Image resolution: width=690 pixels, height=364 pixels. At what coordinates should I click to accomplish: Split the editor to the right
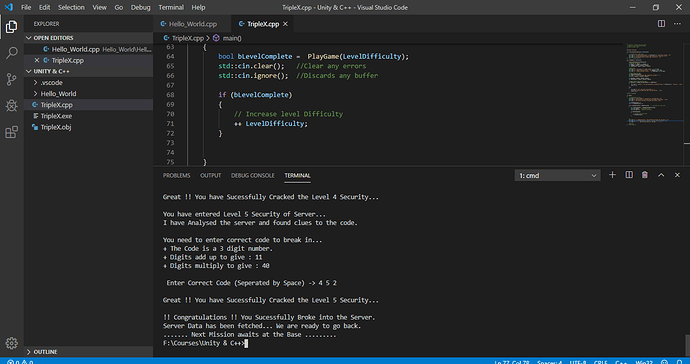(661, 24)
